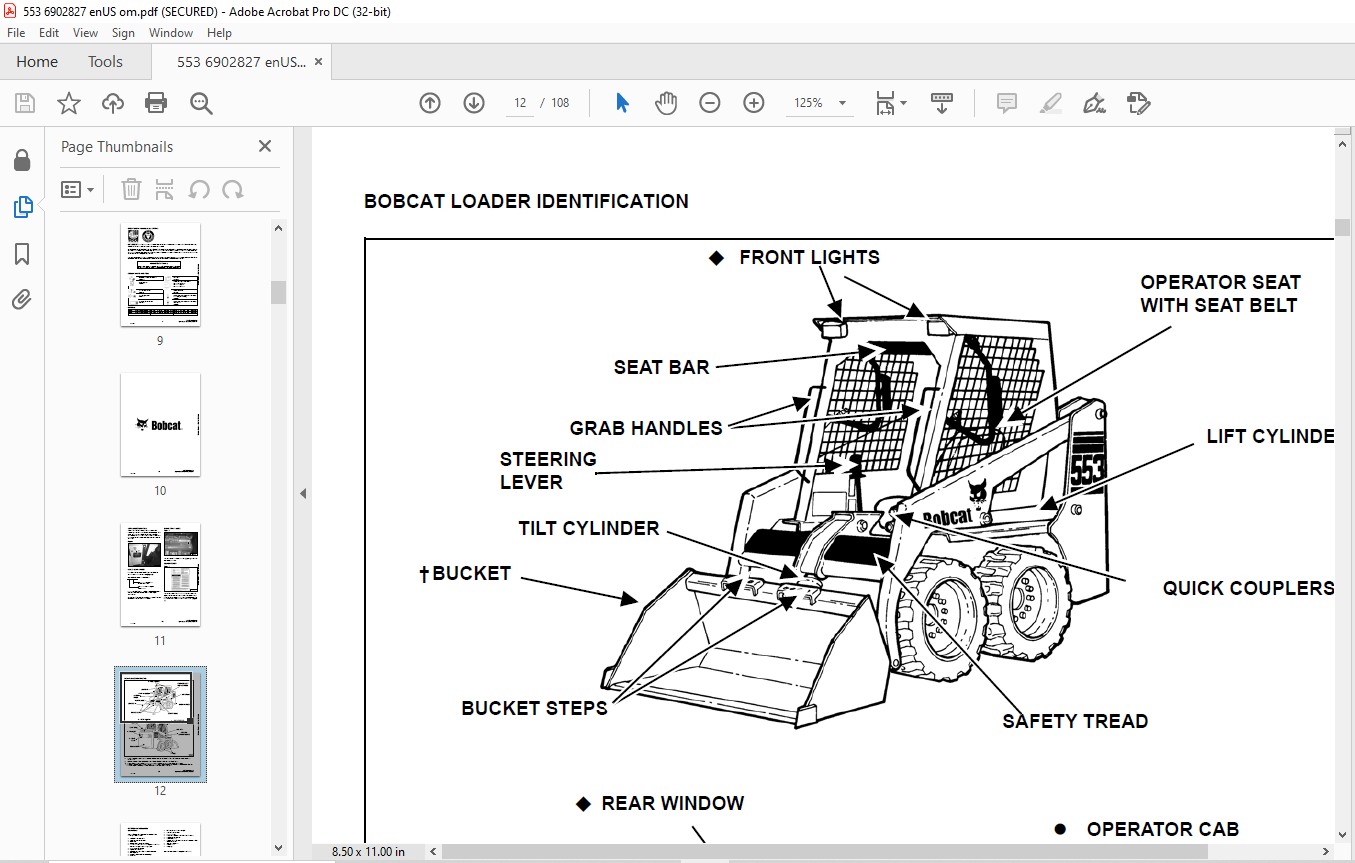Click the scrolling mode keyboard icon
Image resolution: width=1355 pixels, height=863 pixels.
point(942,103)
